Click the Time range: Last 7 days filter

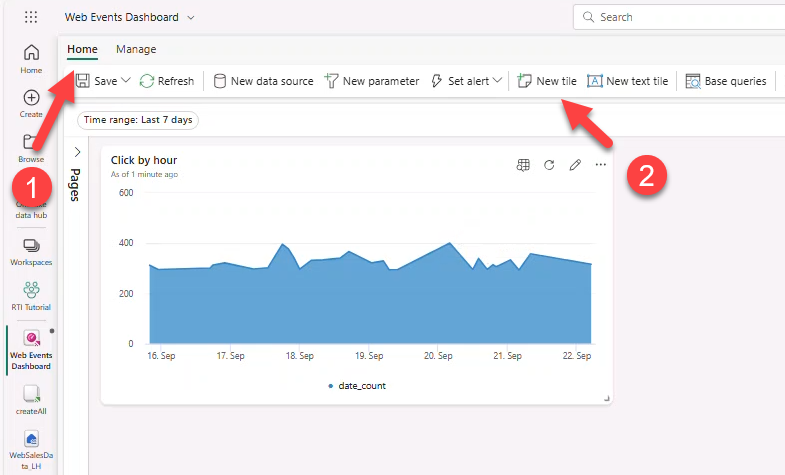point(138,120)
